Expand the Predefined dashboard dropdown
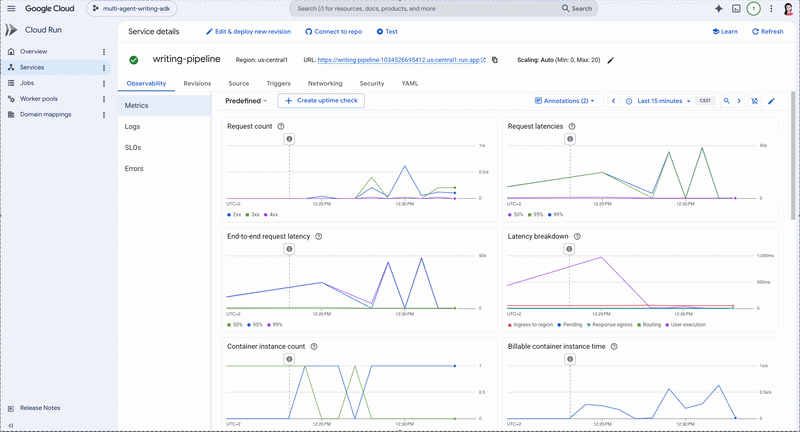800x432 pixels. coord(246,101)
